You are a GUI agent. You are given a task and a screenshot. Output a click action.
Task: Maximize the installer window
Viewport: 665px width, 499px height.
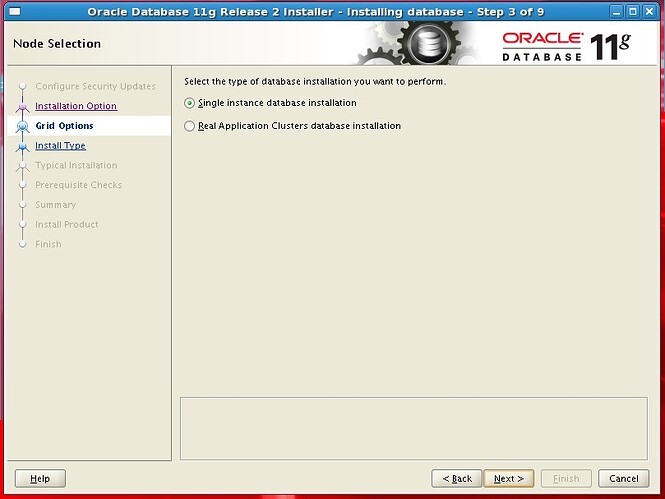pyautogui.click(x=633, y=11)
